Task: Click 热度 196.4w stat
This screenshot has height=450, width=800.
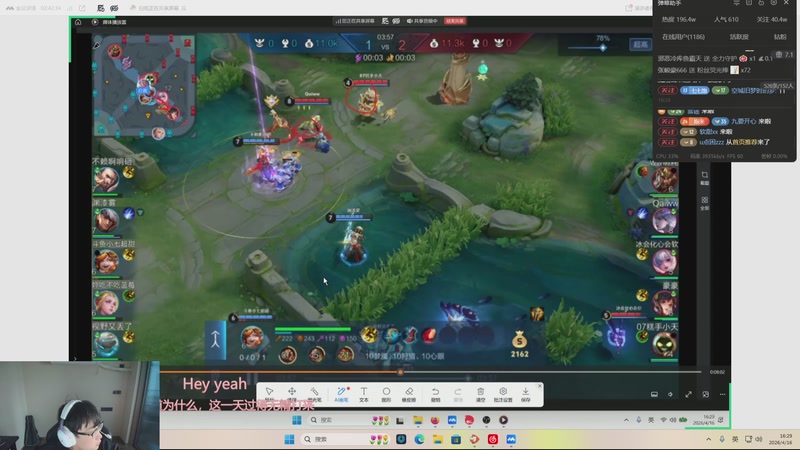Action: (679, 19)
